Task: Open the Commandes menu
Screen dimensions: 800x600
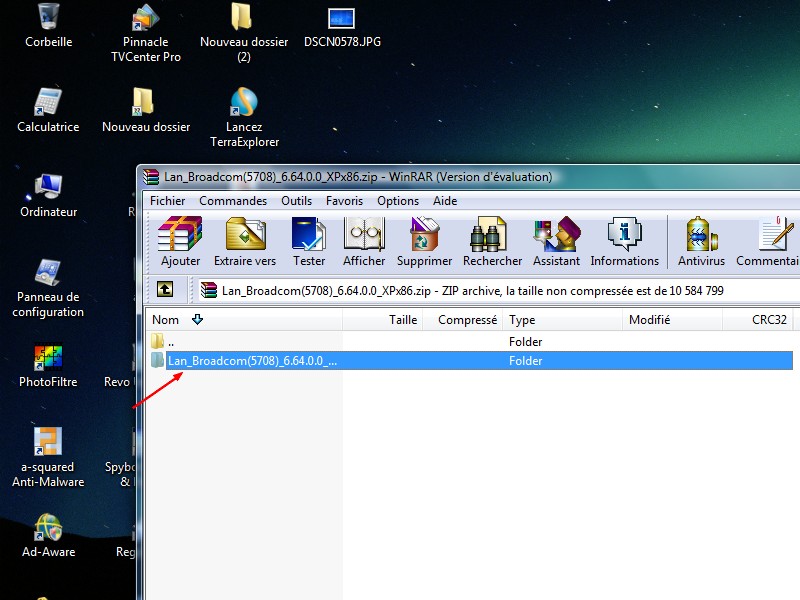Action: (233, 201)
